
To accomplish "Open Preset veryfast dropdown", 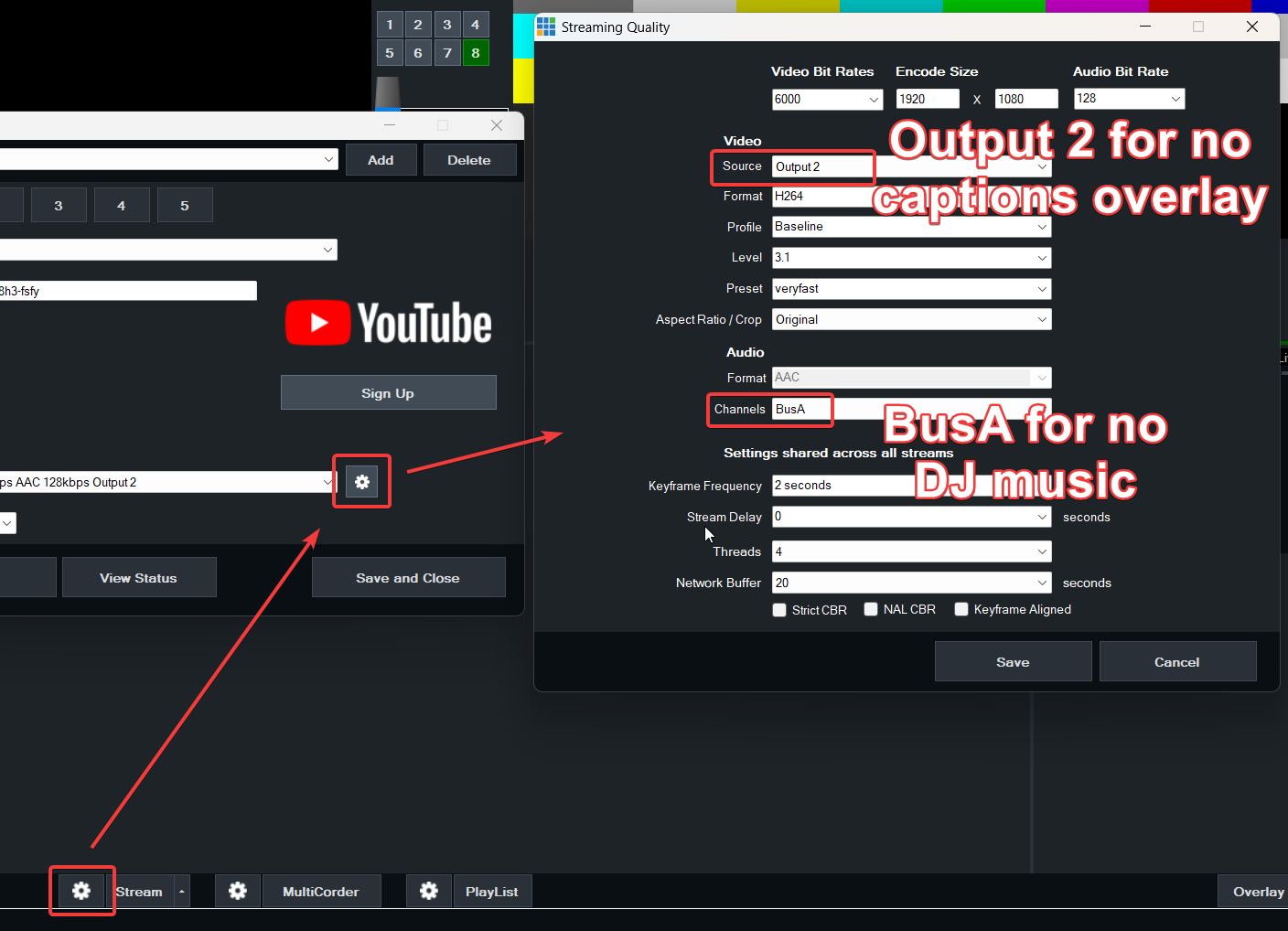I will [x=912, y=288].
